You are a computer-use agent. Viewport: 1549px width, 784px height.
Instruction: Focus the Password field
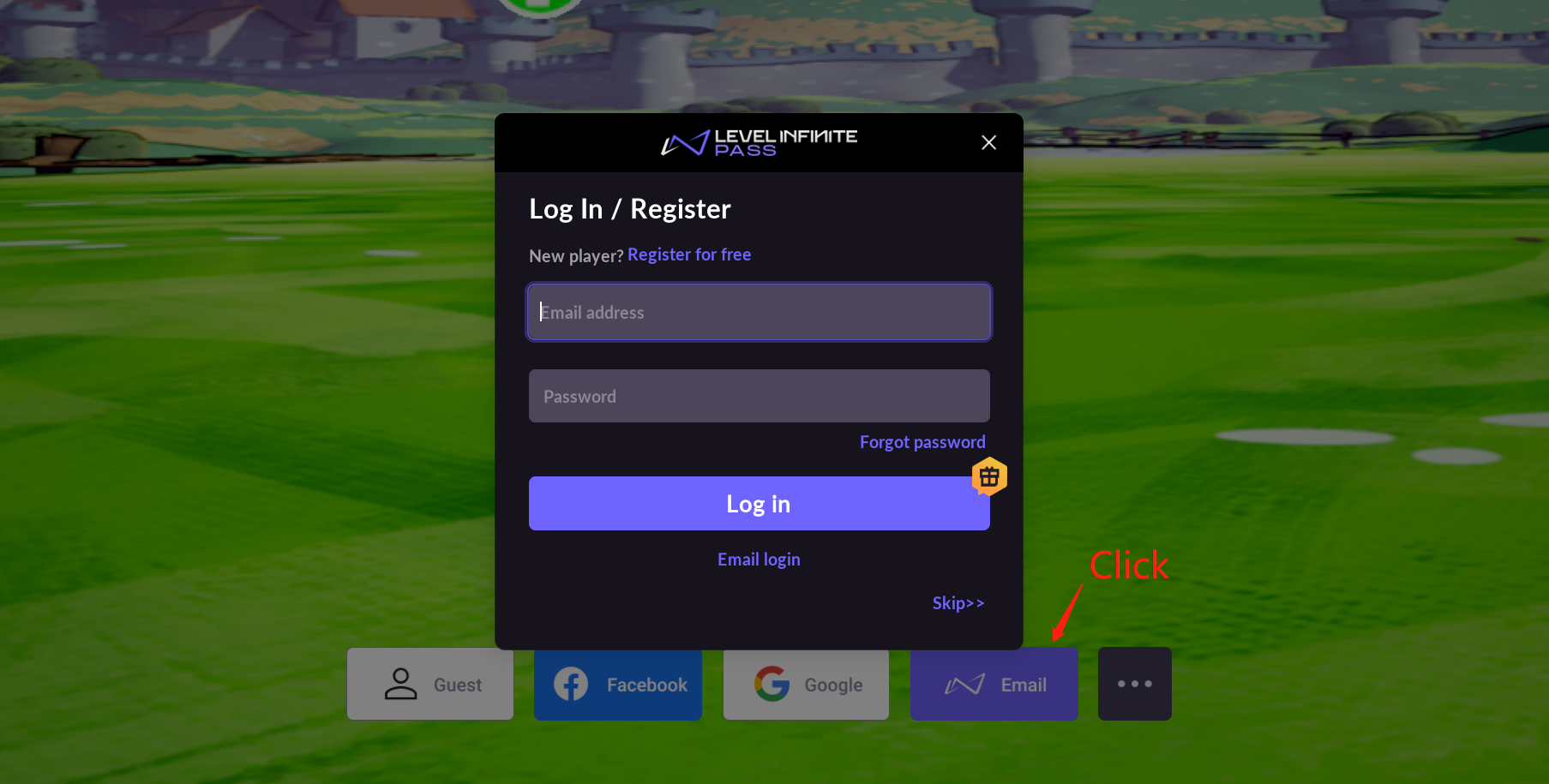click(x=759, y=396)
